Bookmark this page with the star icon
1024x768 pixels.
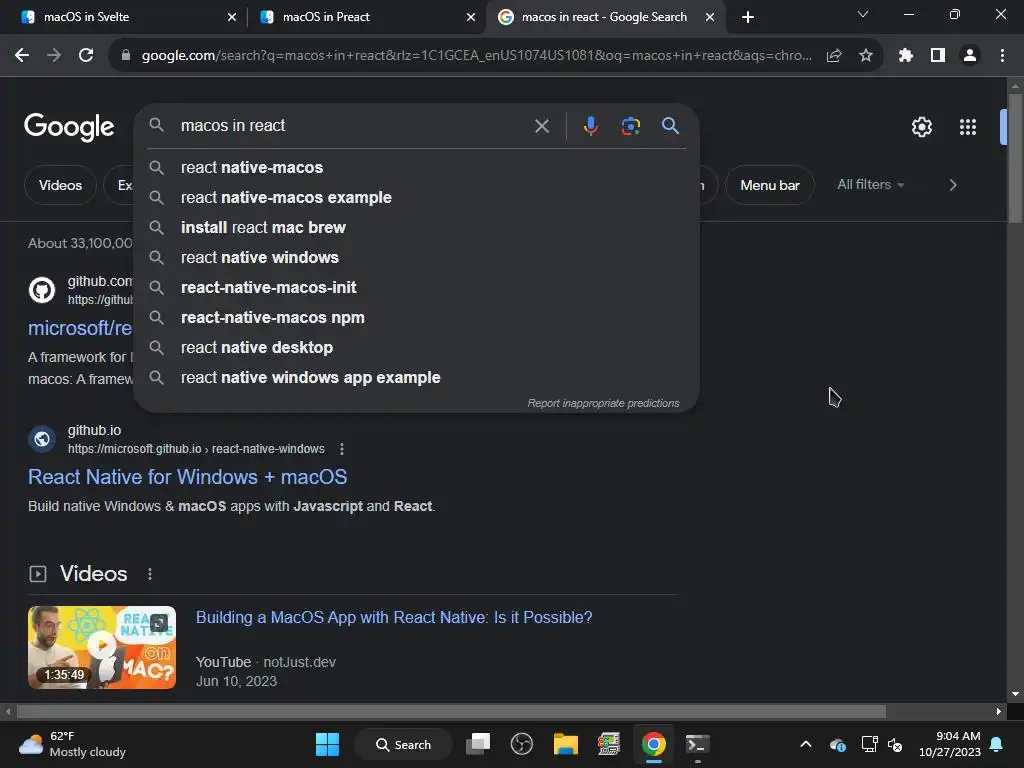[866, 56]
